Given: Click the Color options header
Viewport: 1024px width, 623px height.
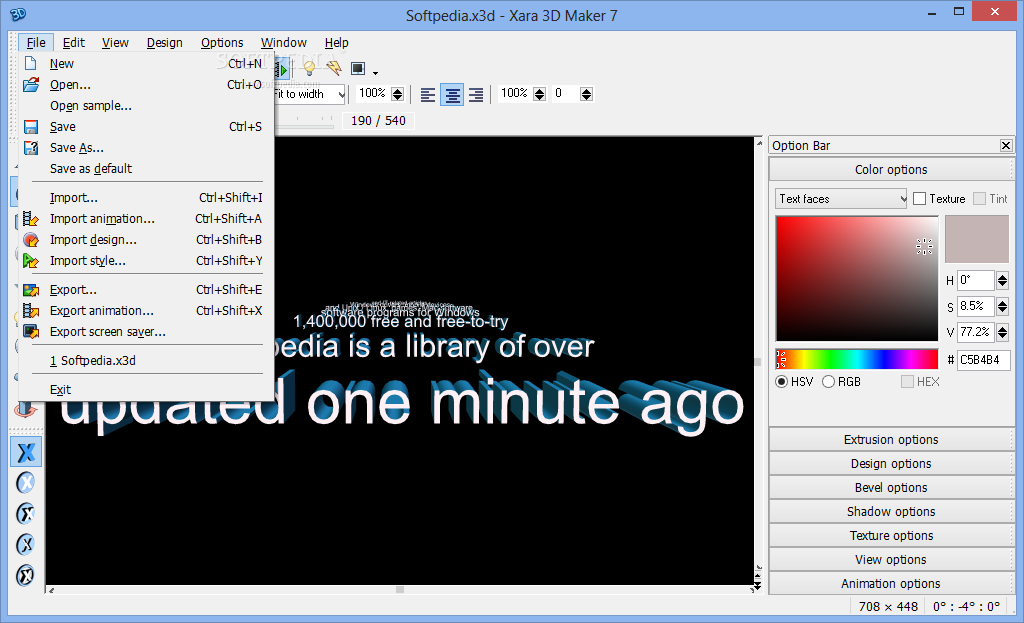Looking at the screenshot, I should [x=891, y=170].
